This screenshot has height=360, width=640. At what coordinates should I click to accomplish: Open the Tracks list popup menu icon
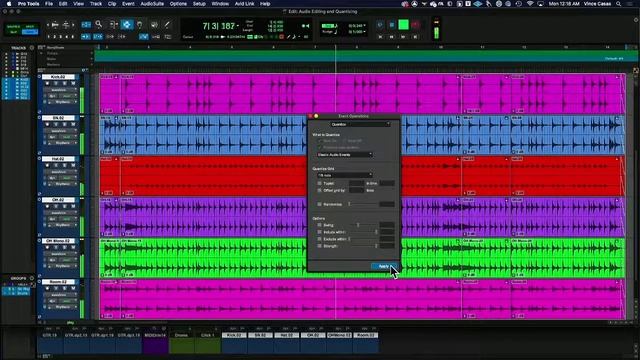[32, 48]
